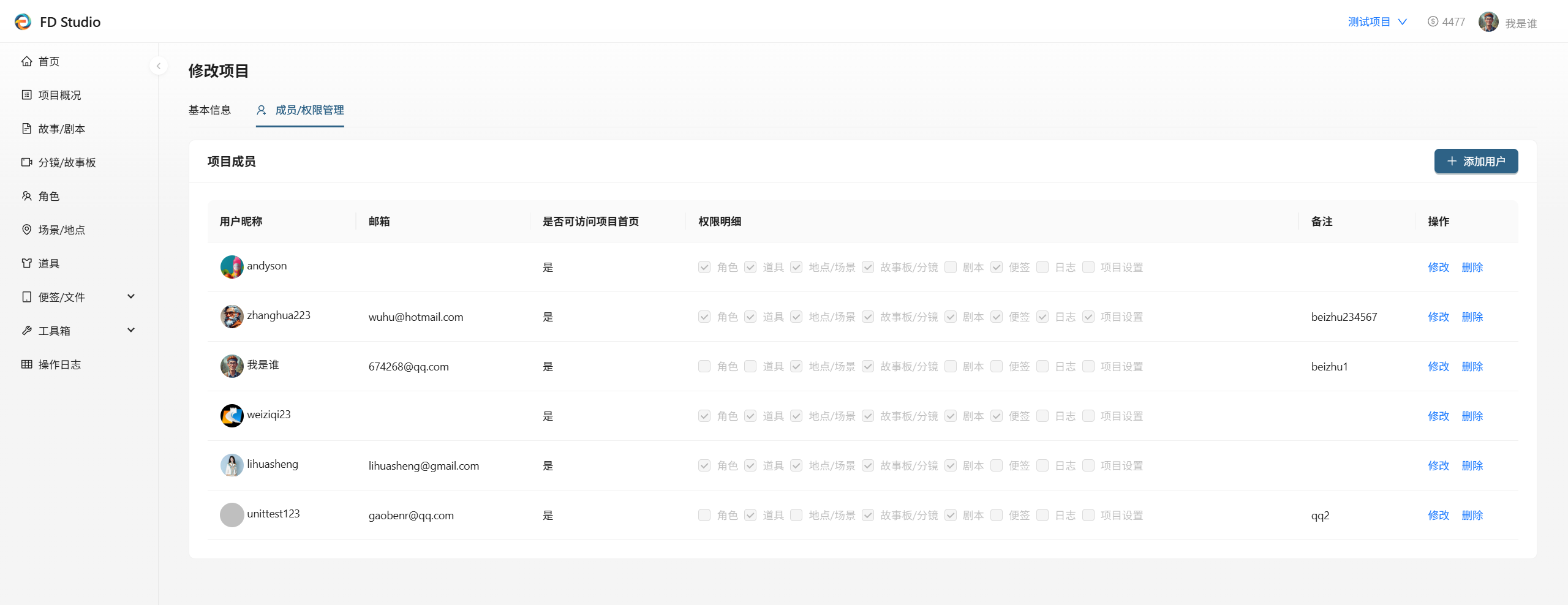The width and height of the screenshot is (1568, 605).
Task: Click 修改 in the andyson row
Action: (1438, 267)
